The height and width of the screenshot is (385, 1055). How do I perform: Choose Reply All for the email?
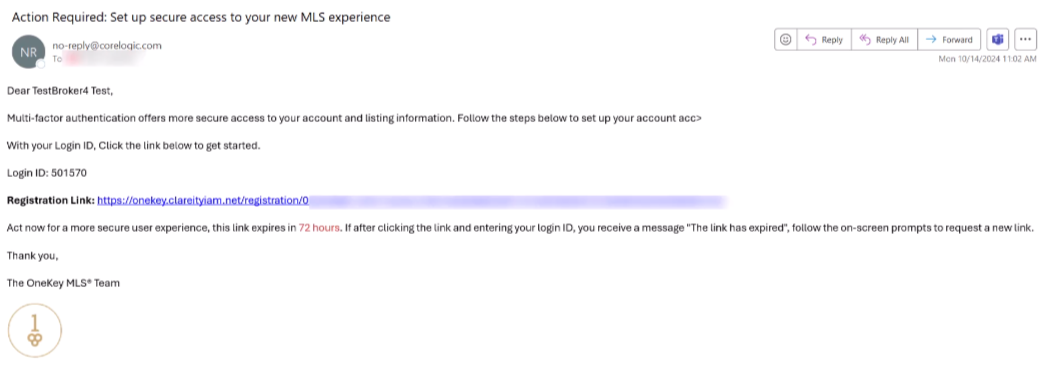(x=885, y=40)
